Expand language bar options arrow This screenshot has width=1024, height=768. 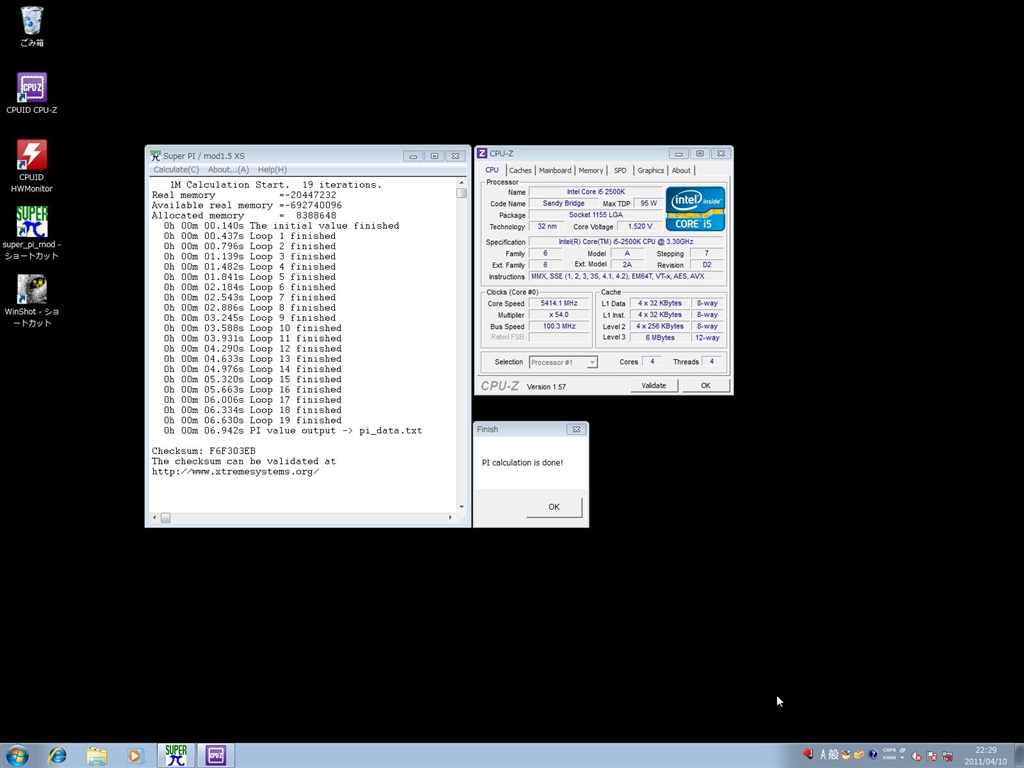(x=903, y=758)
